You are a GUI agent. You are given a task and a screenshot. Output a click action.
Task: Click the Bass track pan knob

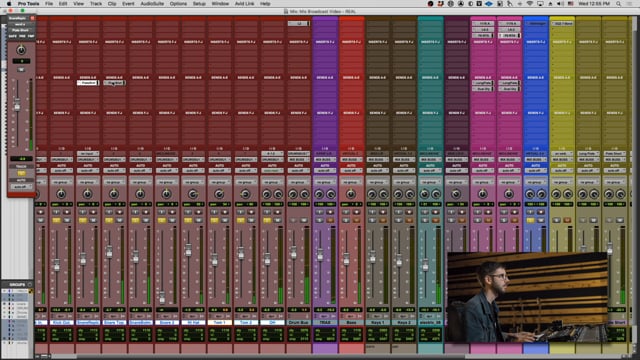[x=351, y=194]
